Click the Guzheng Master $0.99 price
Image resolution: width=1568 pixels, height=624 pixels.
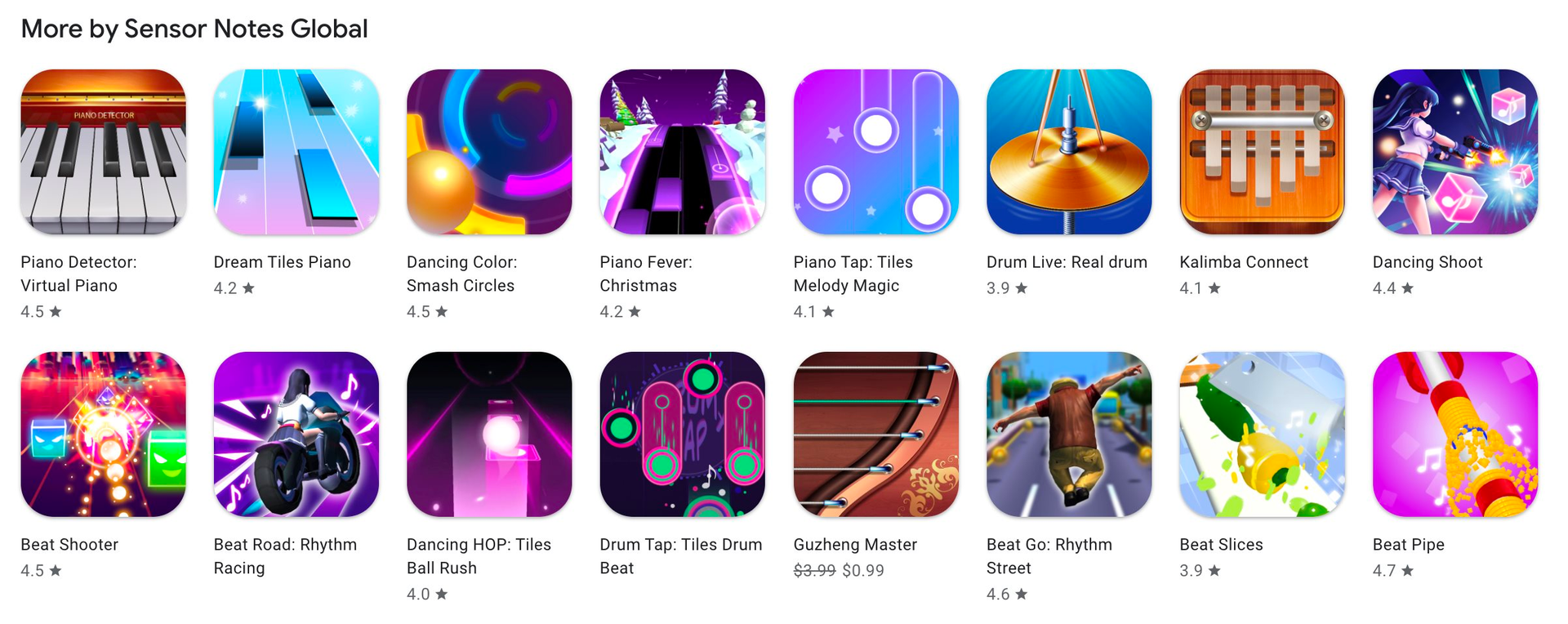[863, 571]
